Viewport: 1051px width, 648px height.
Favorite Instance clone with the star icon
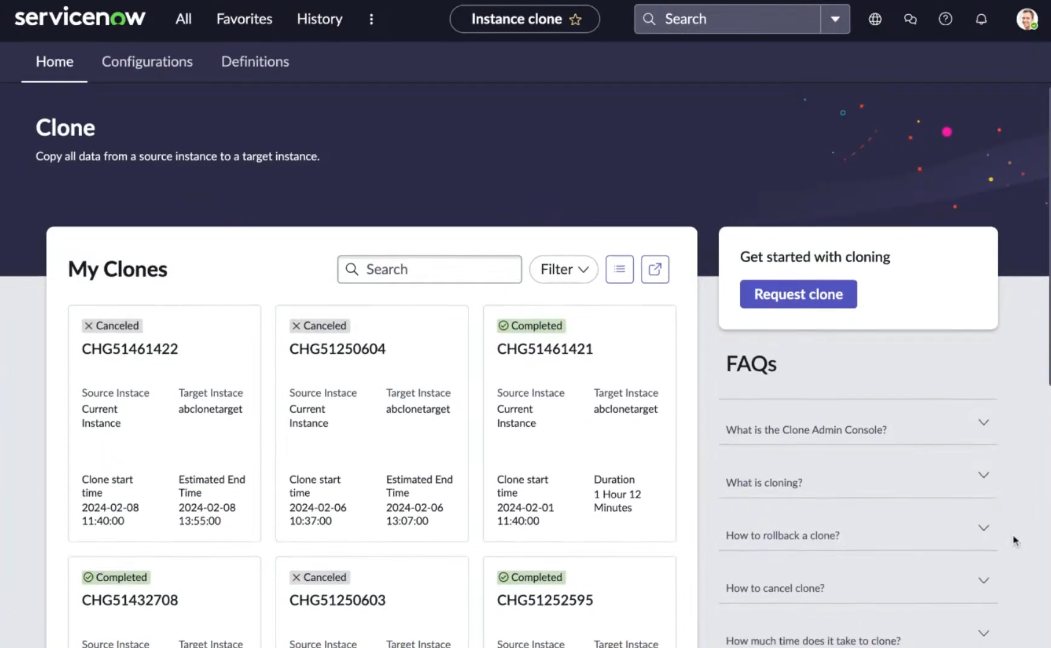575,19
